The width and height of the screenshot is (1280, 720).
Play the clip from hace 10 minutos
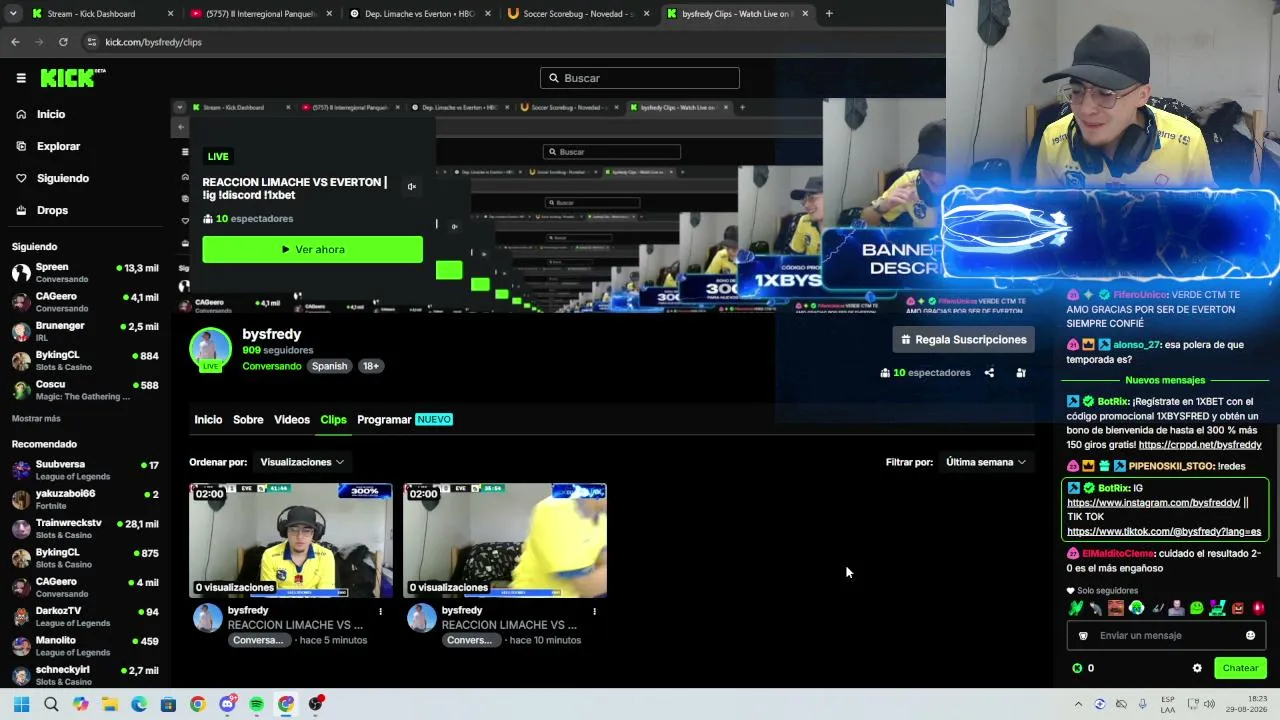(505, 540)
